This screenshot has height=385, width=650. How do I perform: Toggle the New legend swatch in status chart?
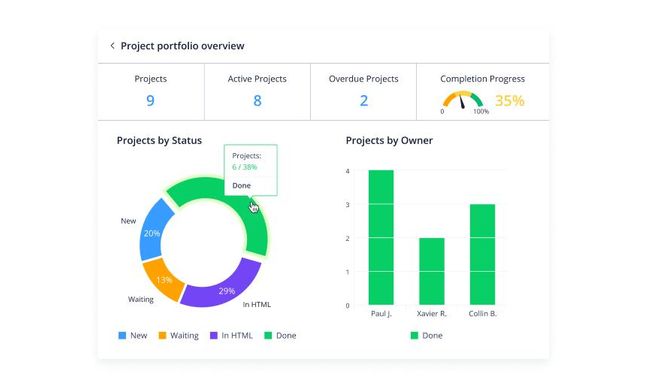[122, 335]
